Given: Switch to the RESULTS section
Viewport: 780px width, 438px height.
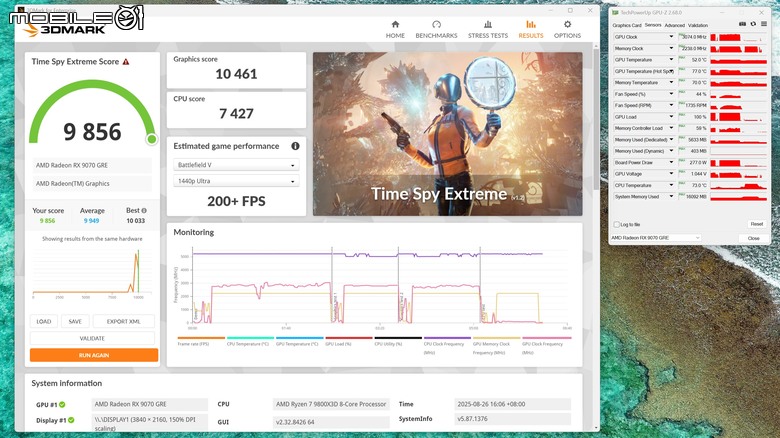Looking at the screenshot, I should pos(531,30).
